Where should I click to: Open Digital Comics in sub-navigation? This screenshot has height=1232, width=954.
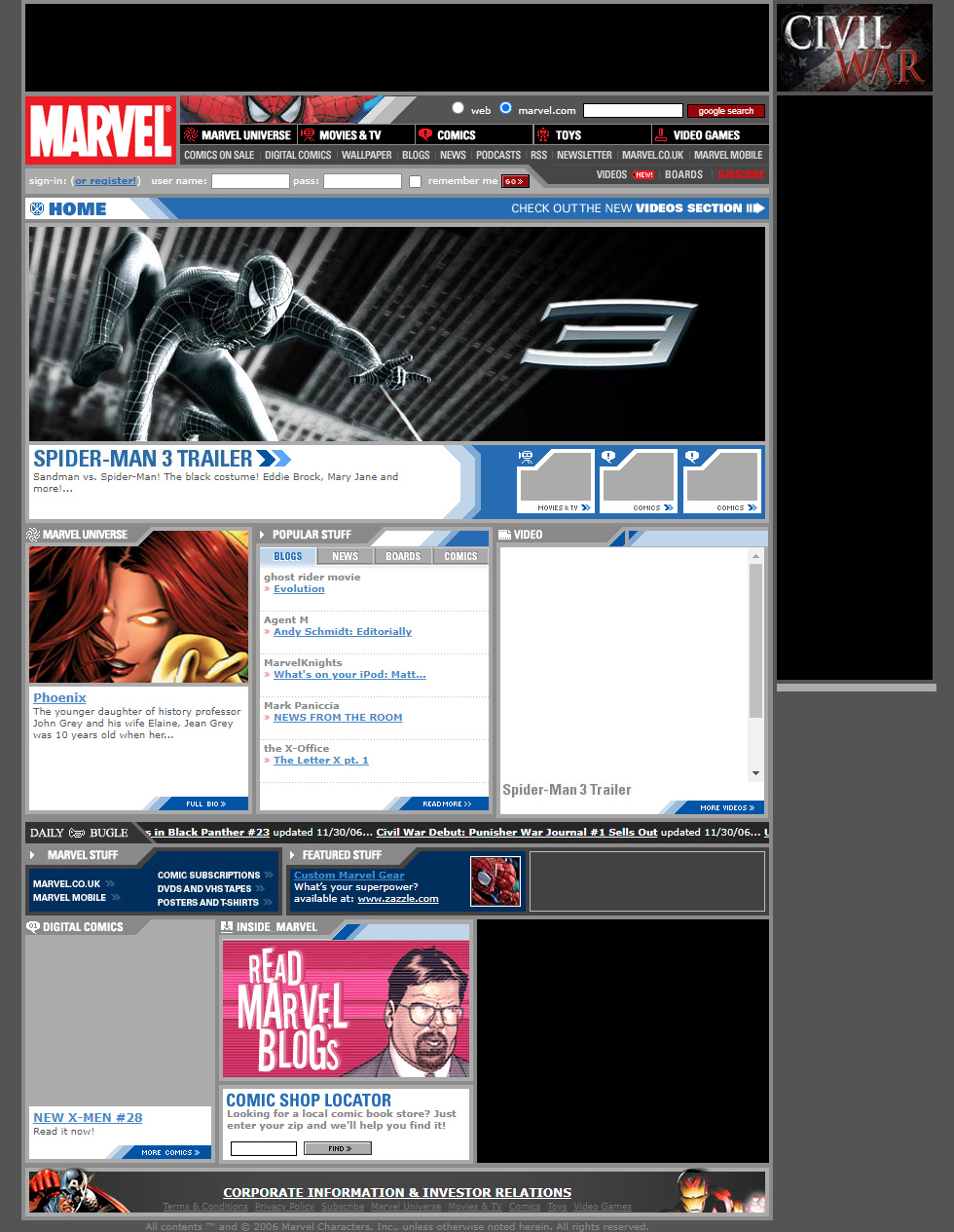tap(298, 155)
